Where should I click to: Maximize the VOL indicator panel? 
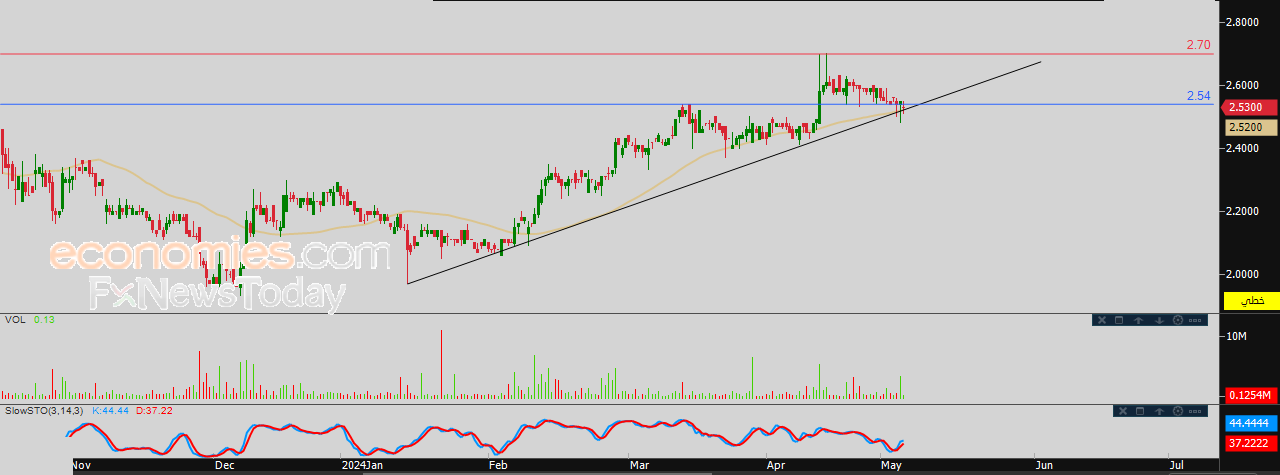point(1119,320)
